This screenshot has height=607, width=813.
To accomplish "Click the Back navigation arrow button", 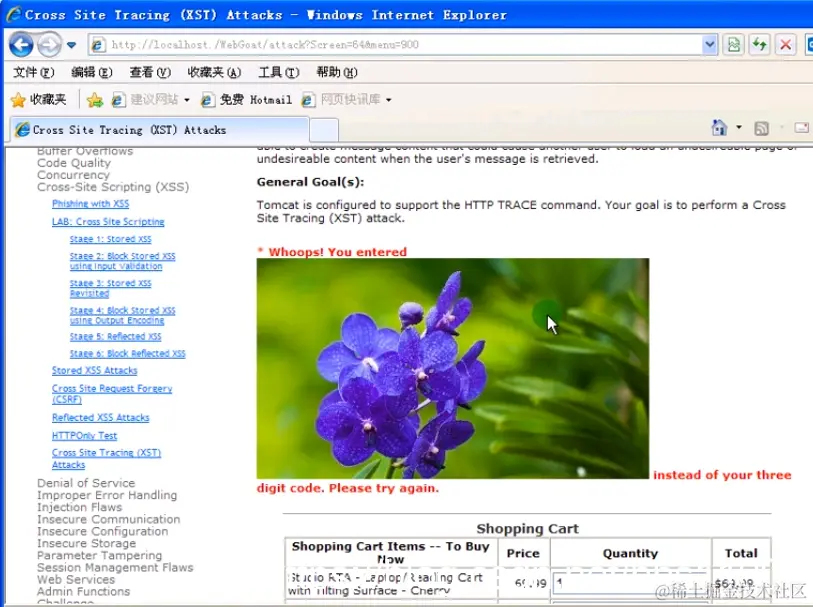I will point(21,45).
